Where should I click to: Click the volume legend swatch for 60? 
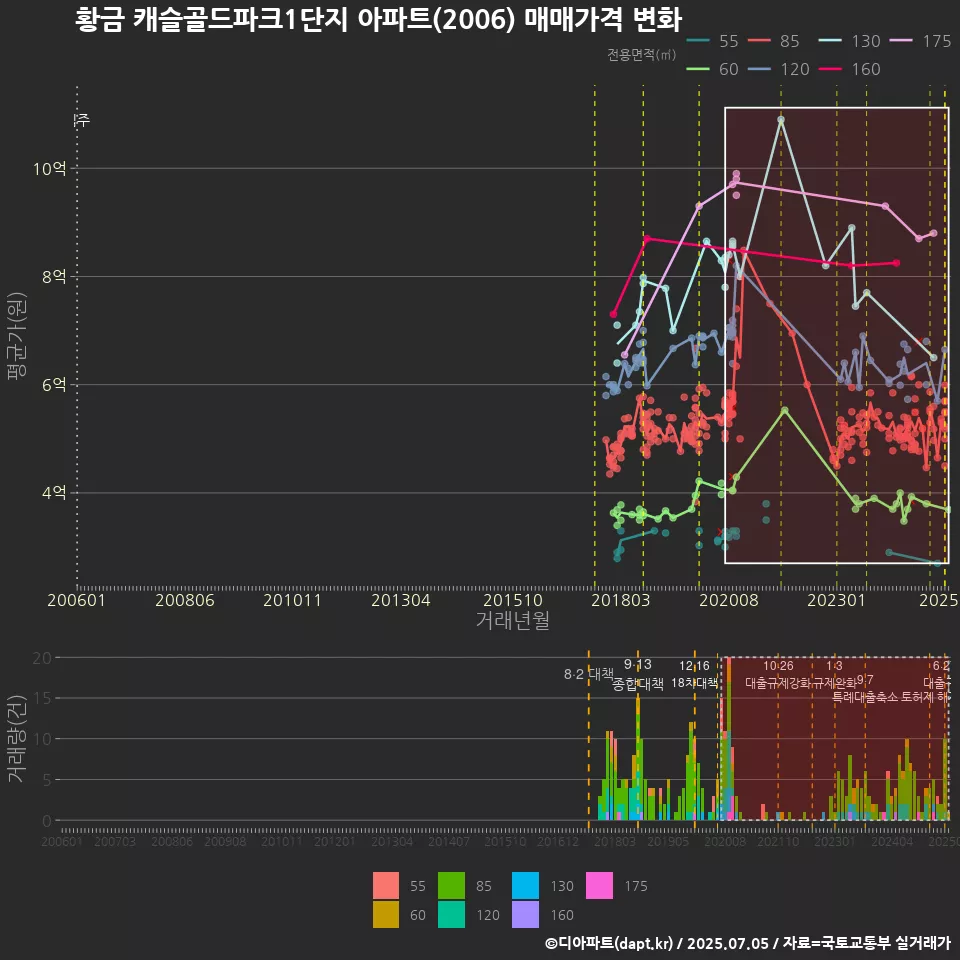386,914
